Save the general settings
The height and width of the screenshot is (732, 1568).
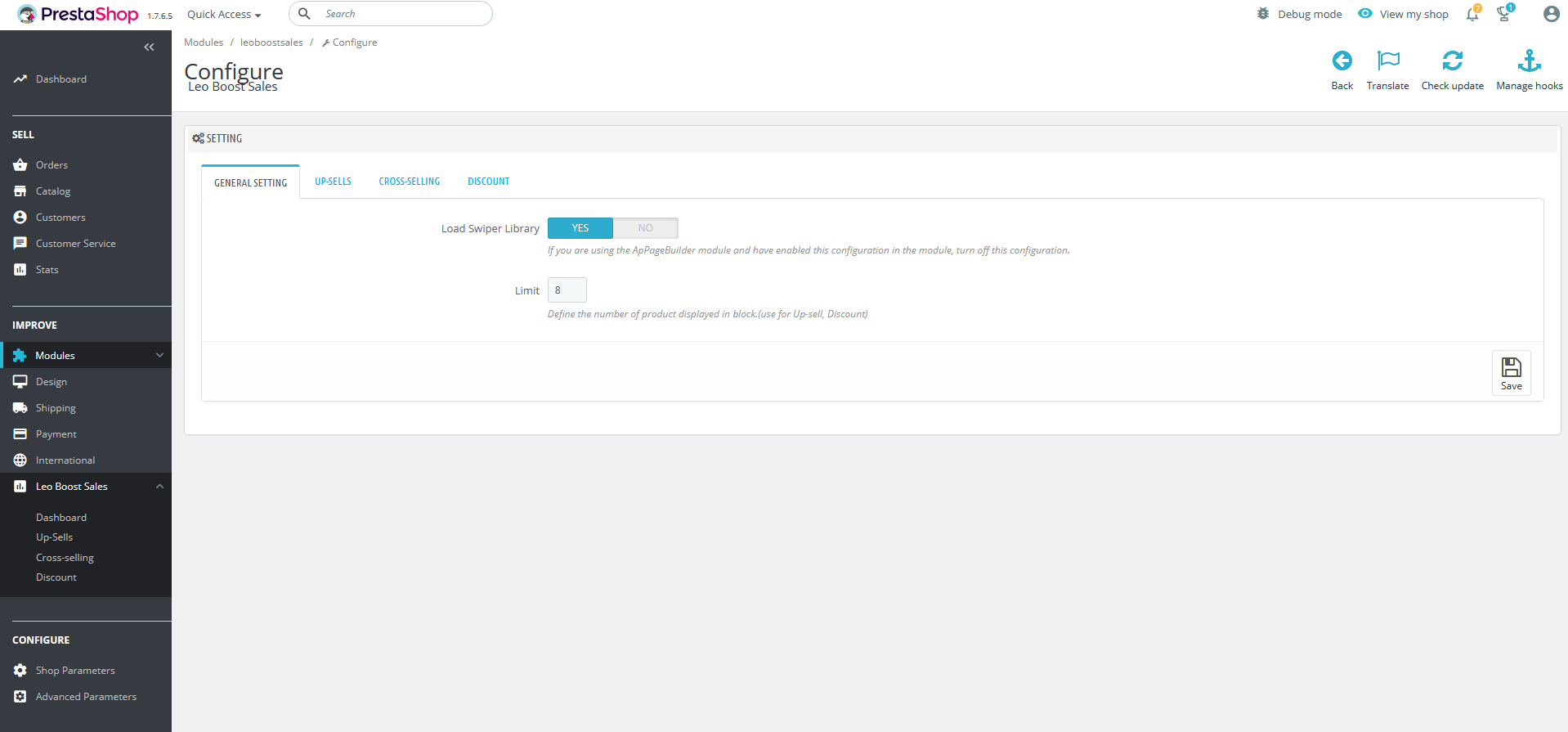[x=1512, y=374]
